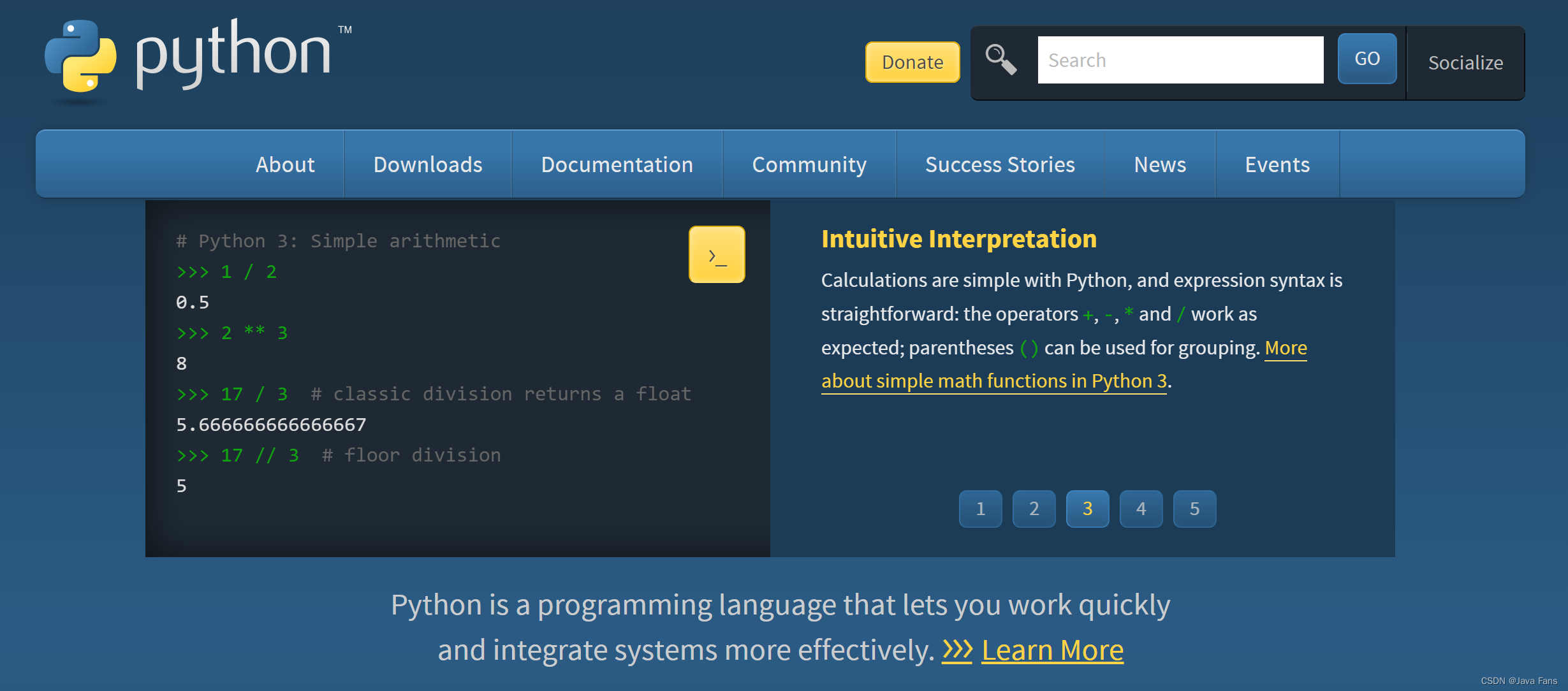Select the highlighted slide 3 button
1568x691 pixels.
[1088, 509]
